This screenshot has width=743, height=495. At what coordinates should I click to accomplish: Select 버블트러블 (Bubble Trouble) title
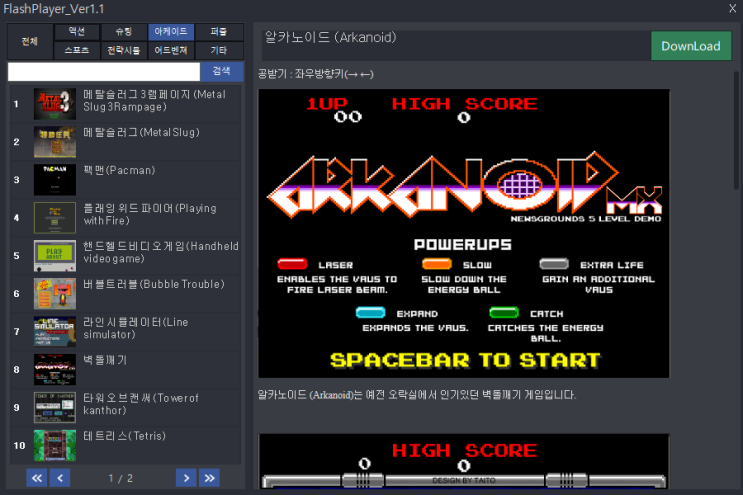(154, 284)
